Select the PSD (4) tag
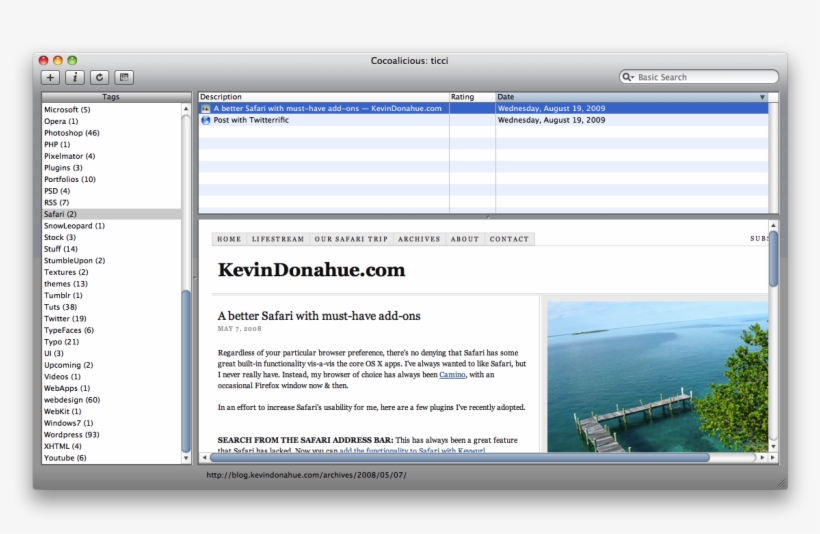Screen dimensions: 820x534 pyautogui.click(x=111, y=191)
